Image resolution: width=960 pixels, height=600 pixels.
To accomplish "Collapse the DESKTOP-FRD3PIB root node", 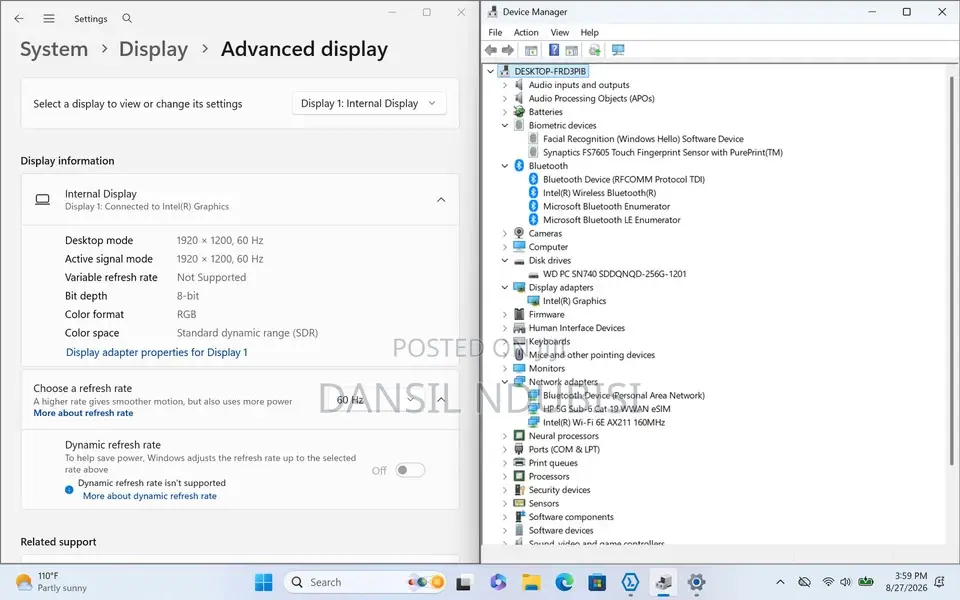I will (x=490, y=72).
